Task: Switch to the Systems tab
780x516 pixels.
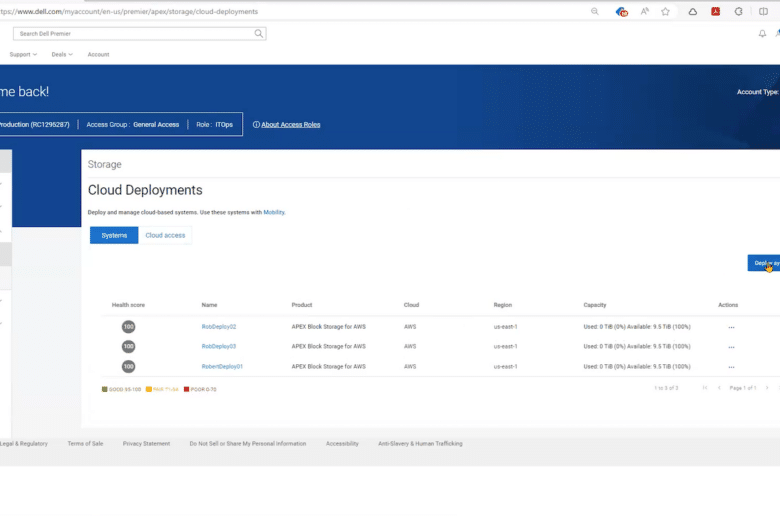Action: 114,235
